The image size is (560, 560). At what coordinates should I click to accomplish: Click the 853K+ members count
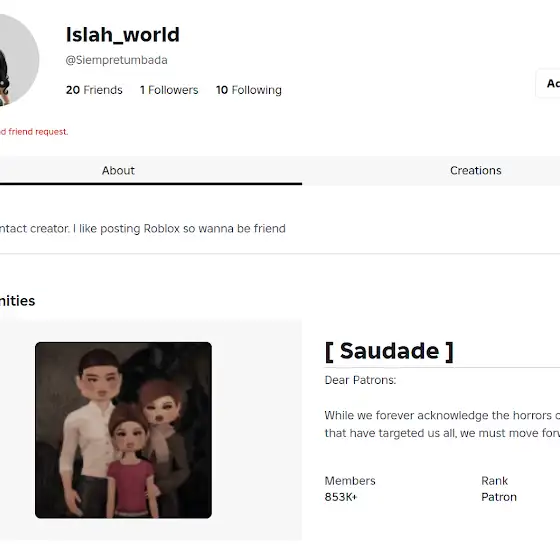click(x=341, y=497)
